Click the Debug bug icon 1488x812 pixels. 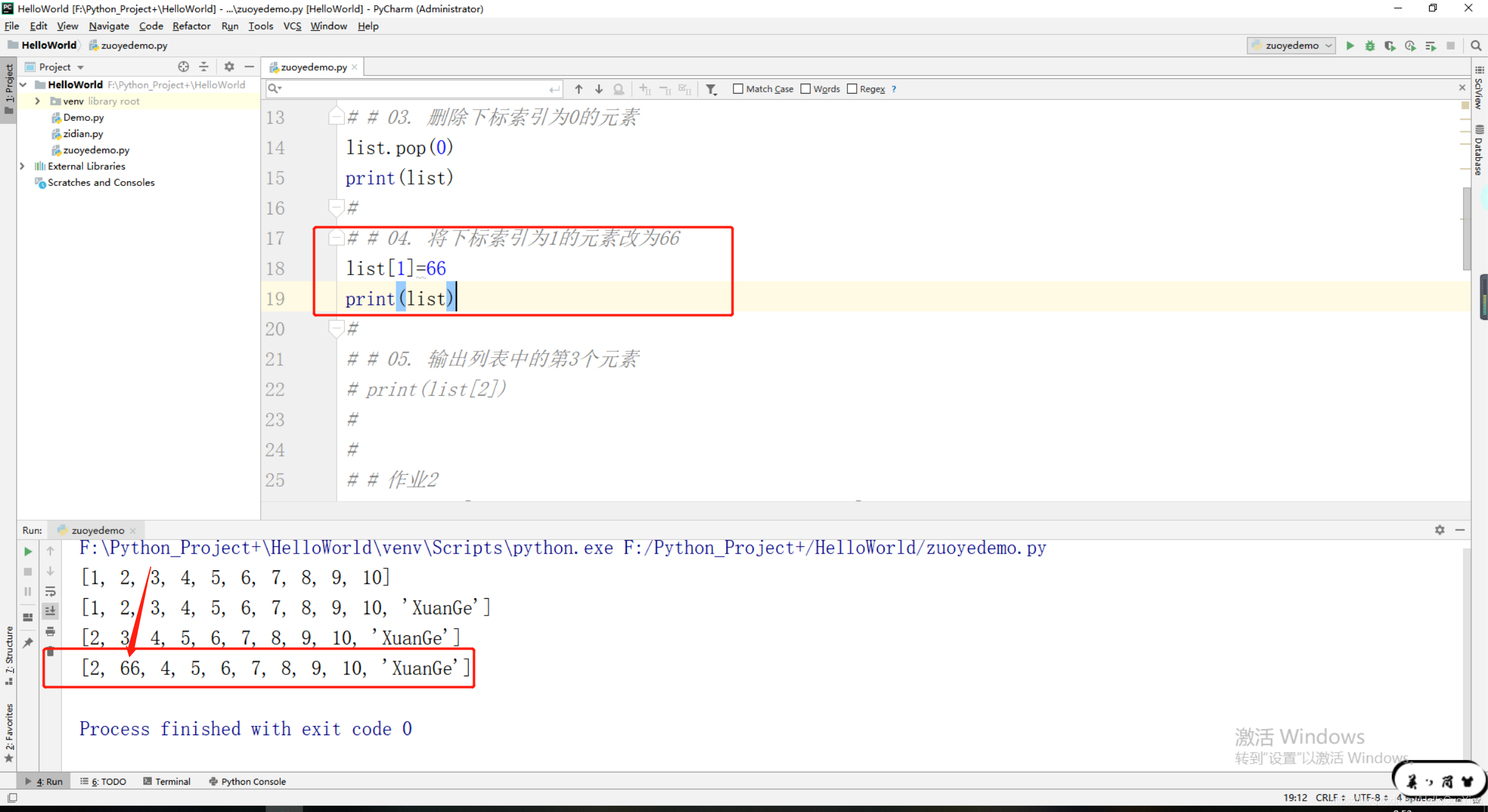tap(1370, 45)
